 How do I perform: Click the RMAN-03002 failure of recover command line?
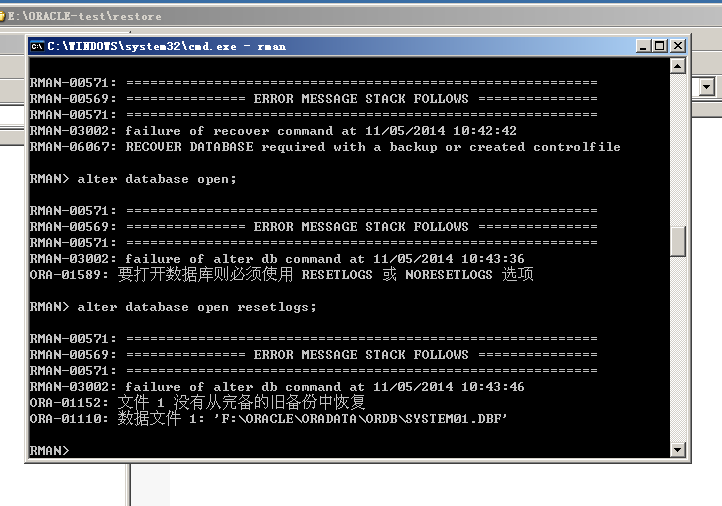pyautogui.click(x=273, y=131)
